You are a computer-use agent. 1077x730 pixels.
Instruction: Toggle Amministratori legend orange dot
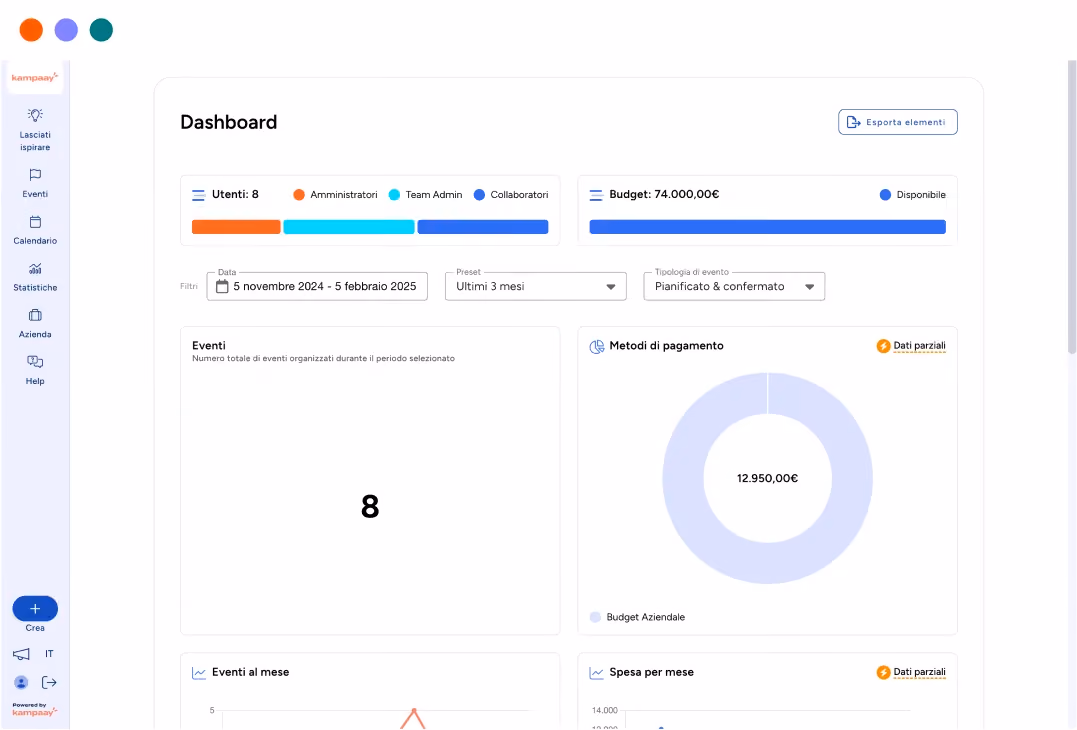tap(299, 195)
